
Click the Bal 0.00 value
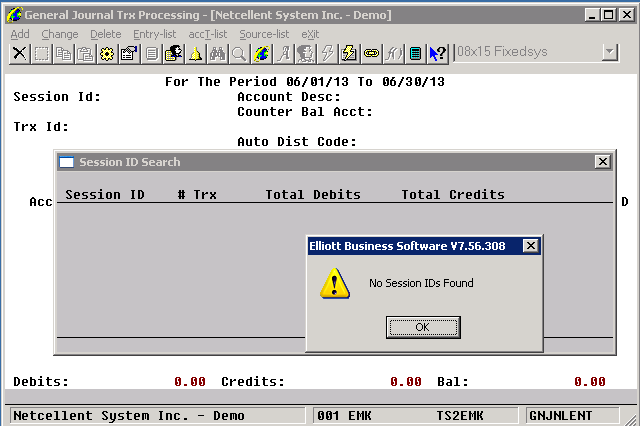(x=590, y=382)
